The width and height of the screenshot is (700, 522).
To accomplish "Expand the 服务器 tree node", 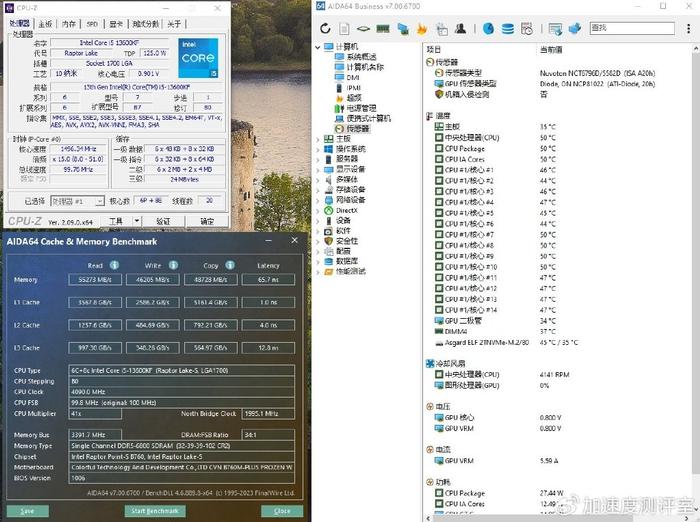I will pos(317,159).
